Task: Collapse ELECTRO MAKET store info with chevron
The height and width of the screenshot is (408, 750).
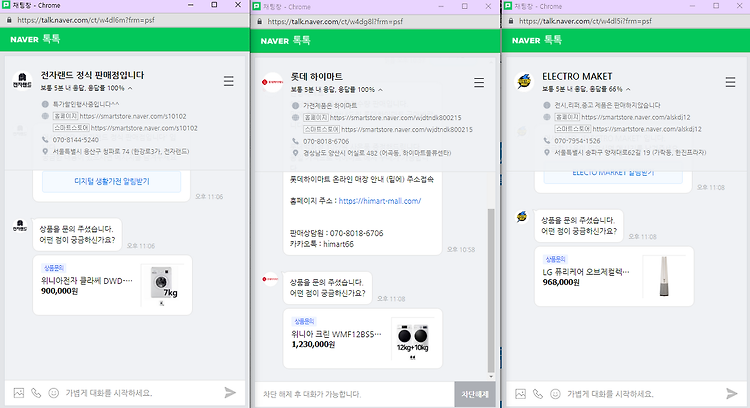Action: pos(628,89)
